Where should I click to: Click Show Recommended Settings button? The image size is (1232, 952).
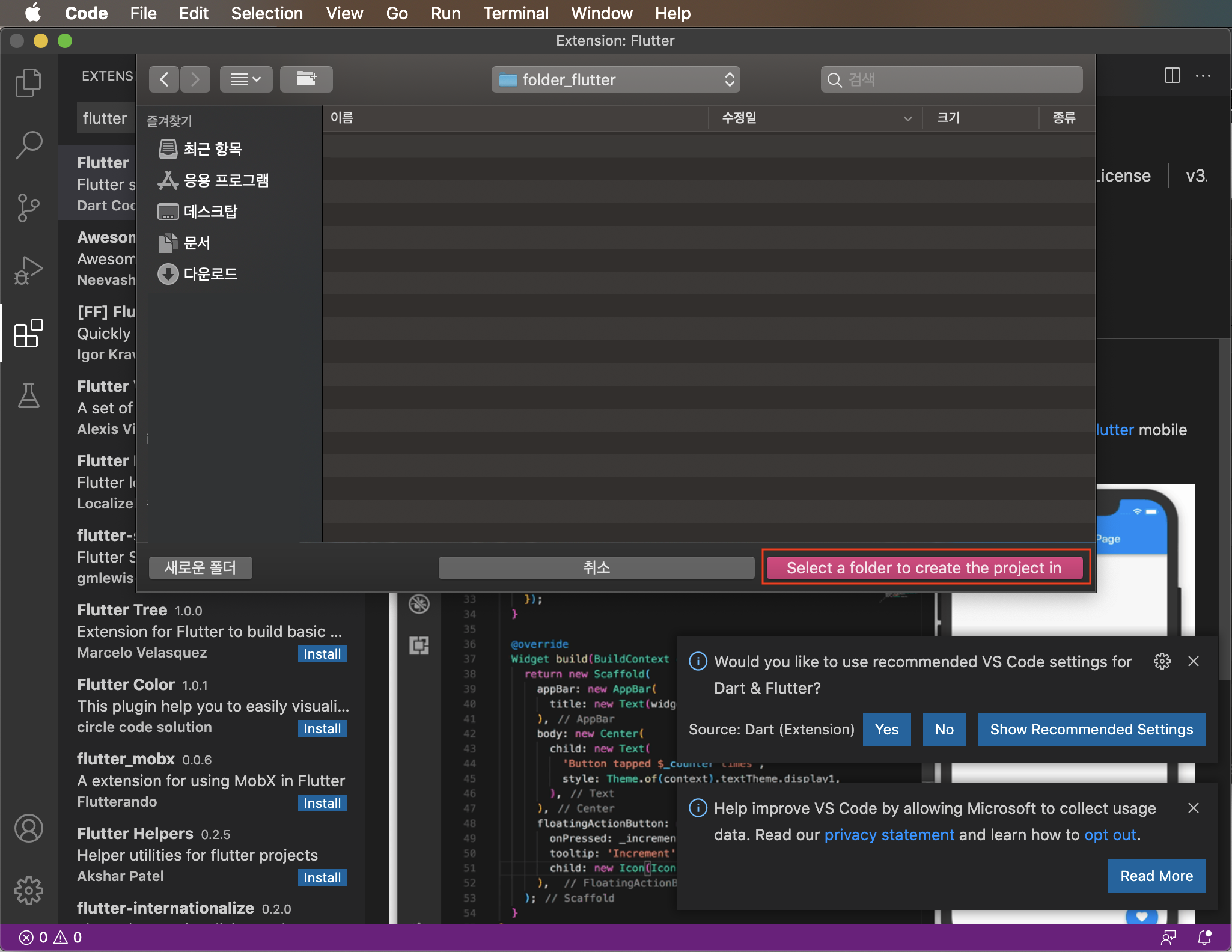click(x=1091, y=730)
